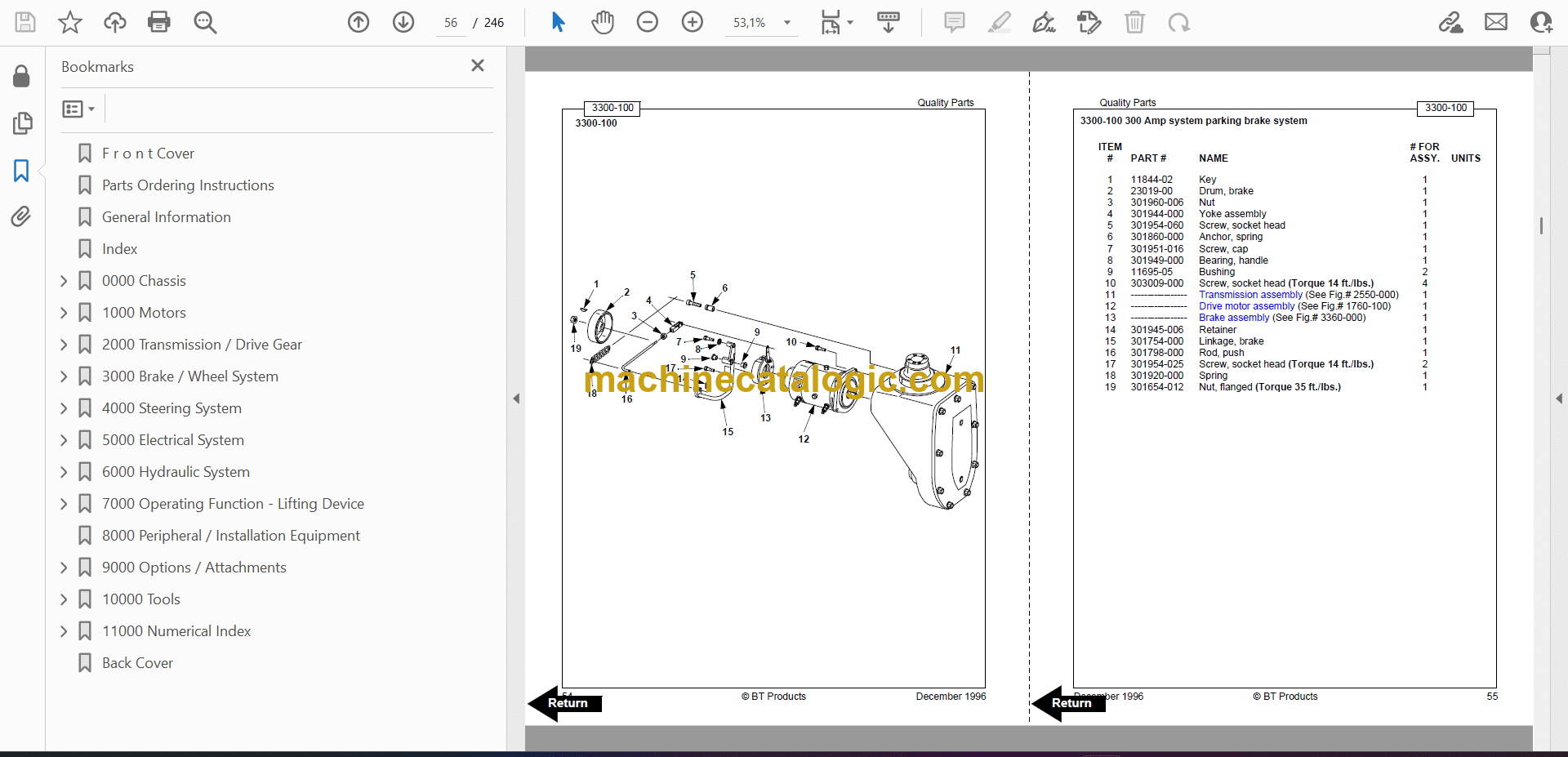Expand 2000 Transmission / Drive Gear
This screenshot has height=757, width=1568.
[x=64, y=345]
